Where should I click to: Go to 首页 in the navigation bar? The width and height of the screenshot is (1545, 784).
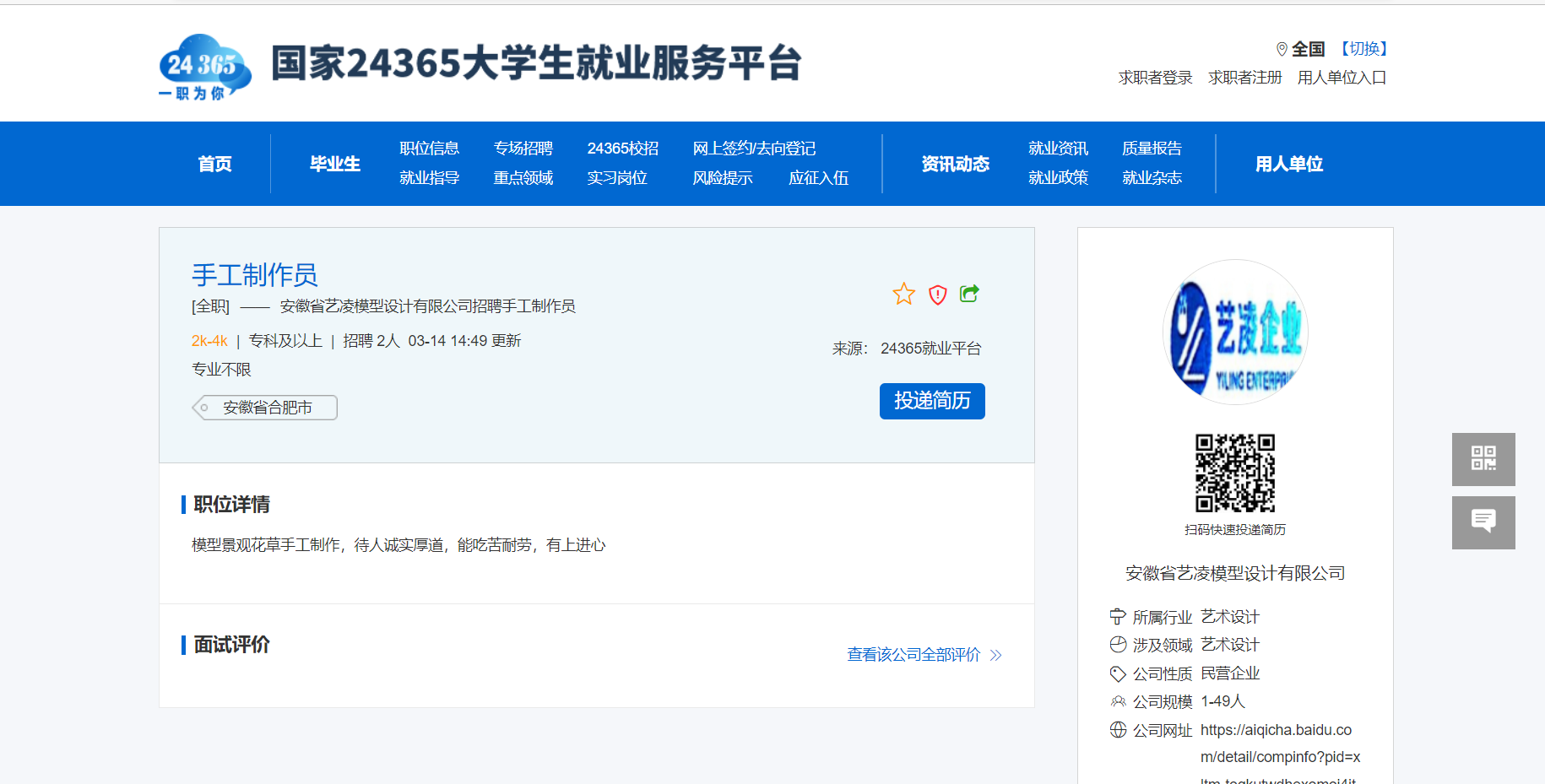click(214, 164)
